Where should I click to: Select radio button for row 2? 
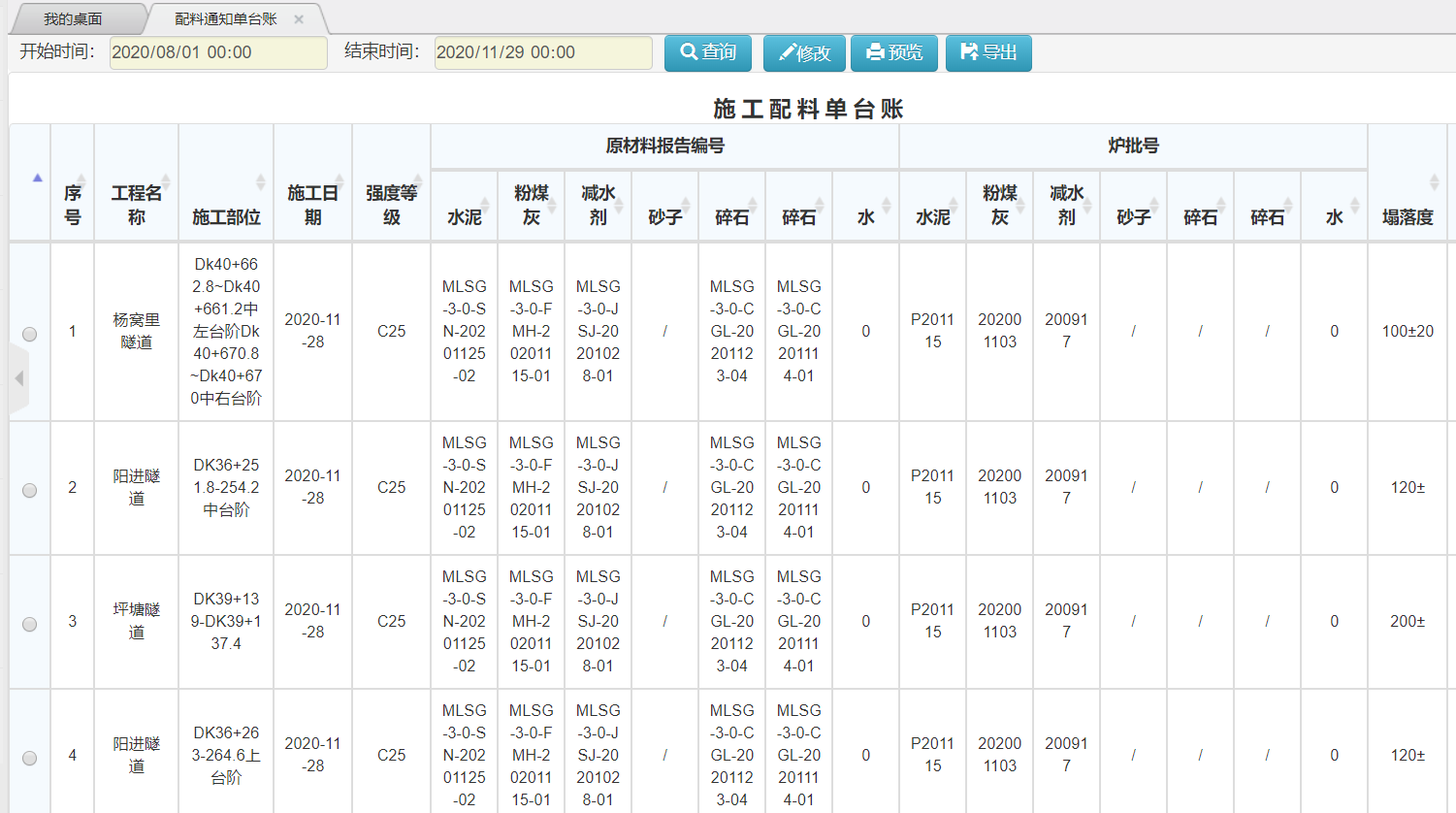click(30, 490)
